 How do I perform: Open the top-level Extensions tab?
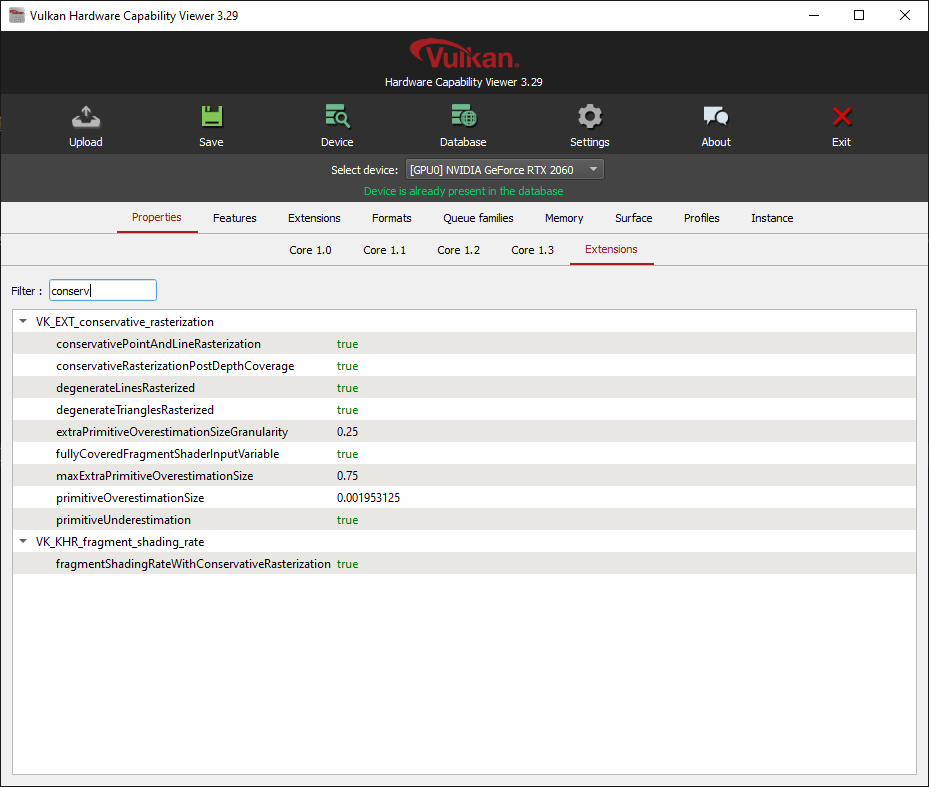click(x=314, y=218)
